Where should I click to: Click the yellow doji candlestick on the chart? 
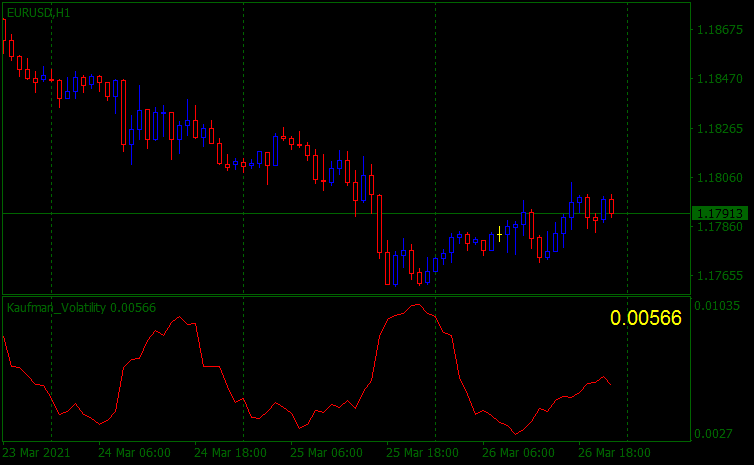(x=500, y=234)
